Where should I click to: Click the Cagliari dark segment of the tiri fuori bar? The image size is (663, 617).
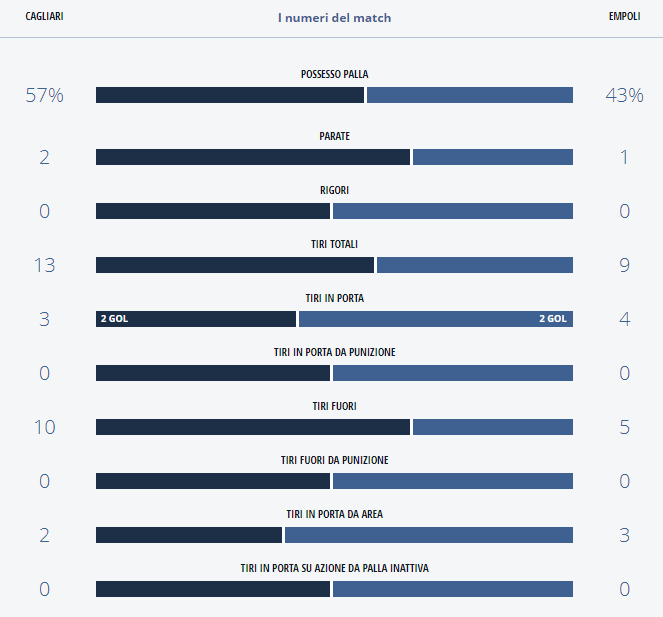click(x=252, y=427)
